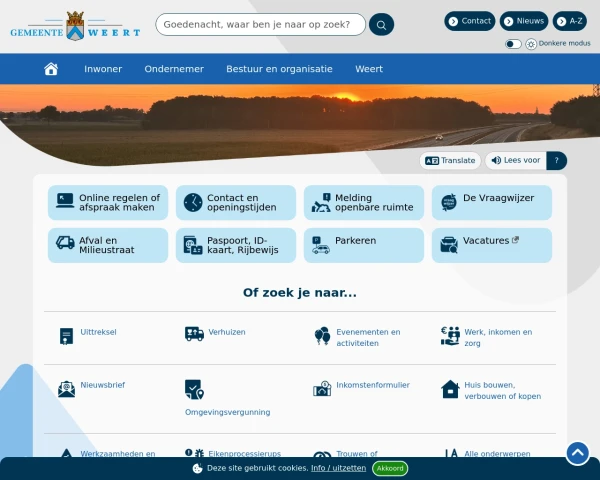
Task: Accept cookies with the Akkoord button
Action: click(390, 468)
